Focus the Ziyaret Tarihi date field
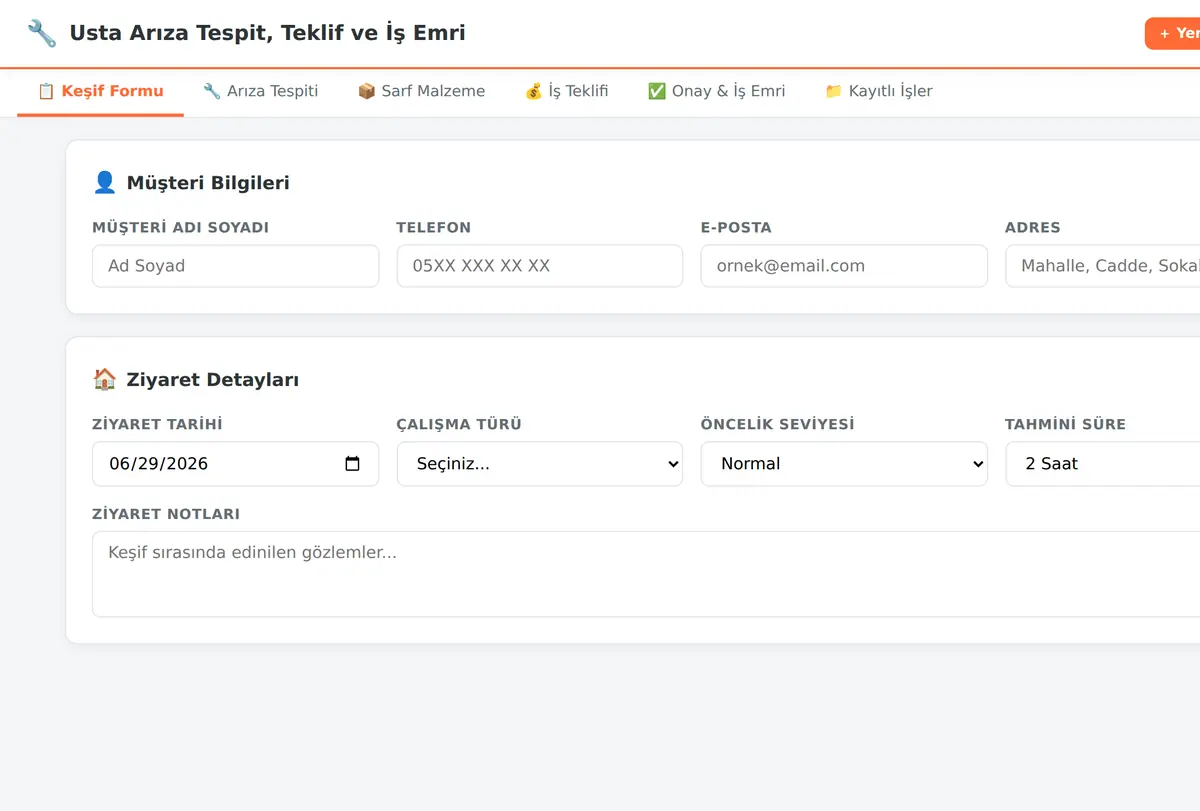The image size is (1200, 811). pyautogui.click(x=235, y=464)
